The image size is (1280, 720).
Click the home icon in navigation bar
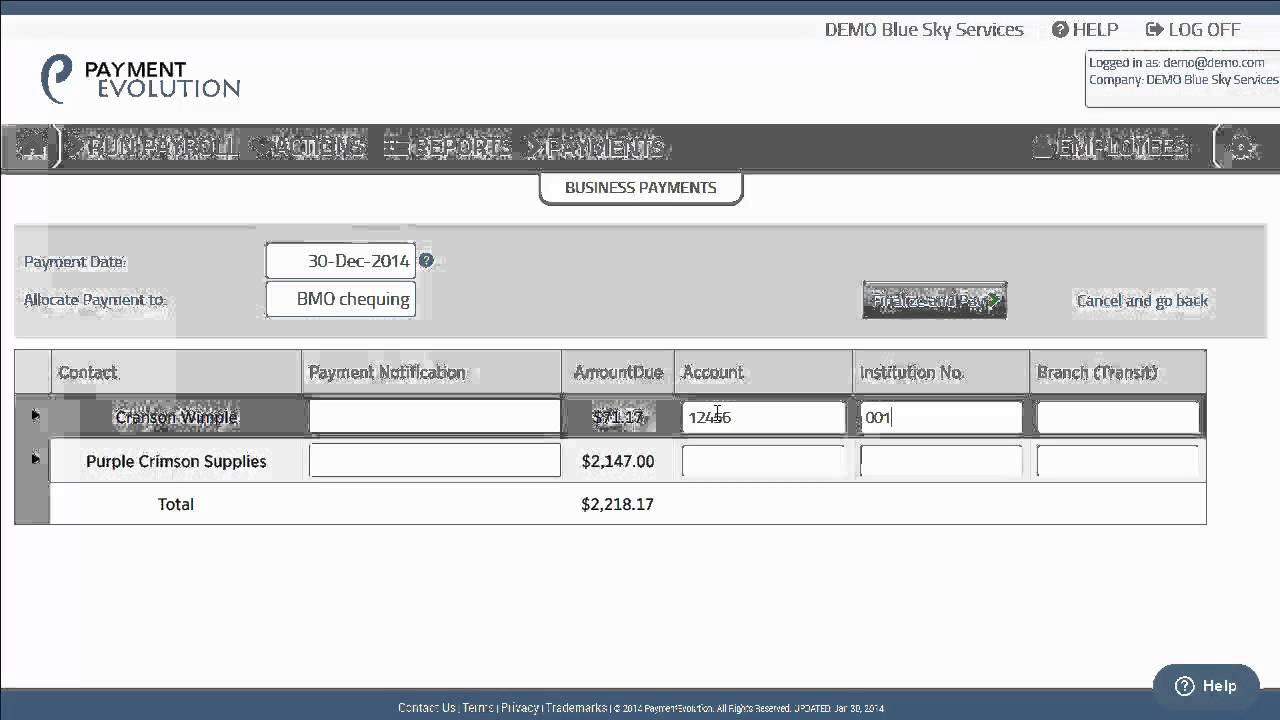(32, 147)
